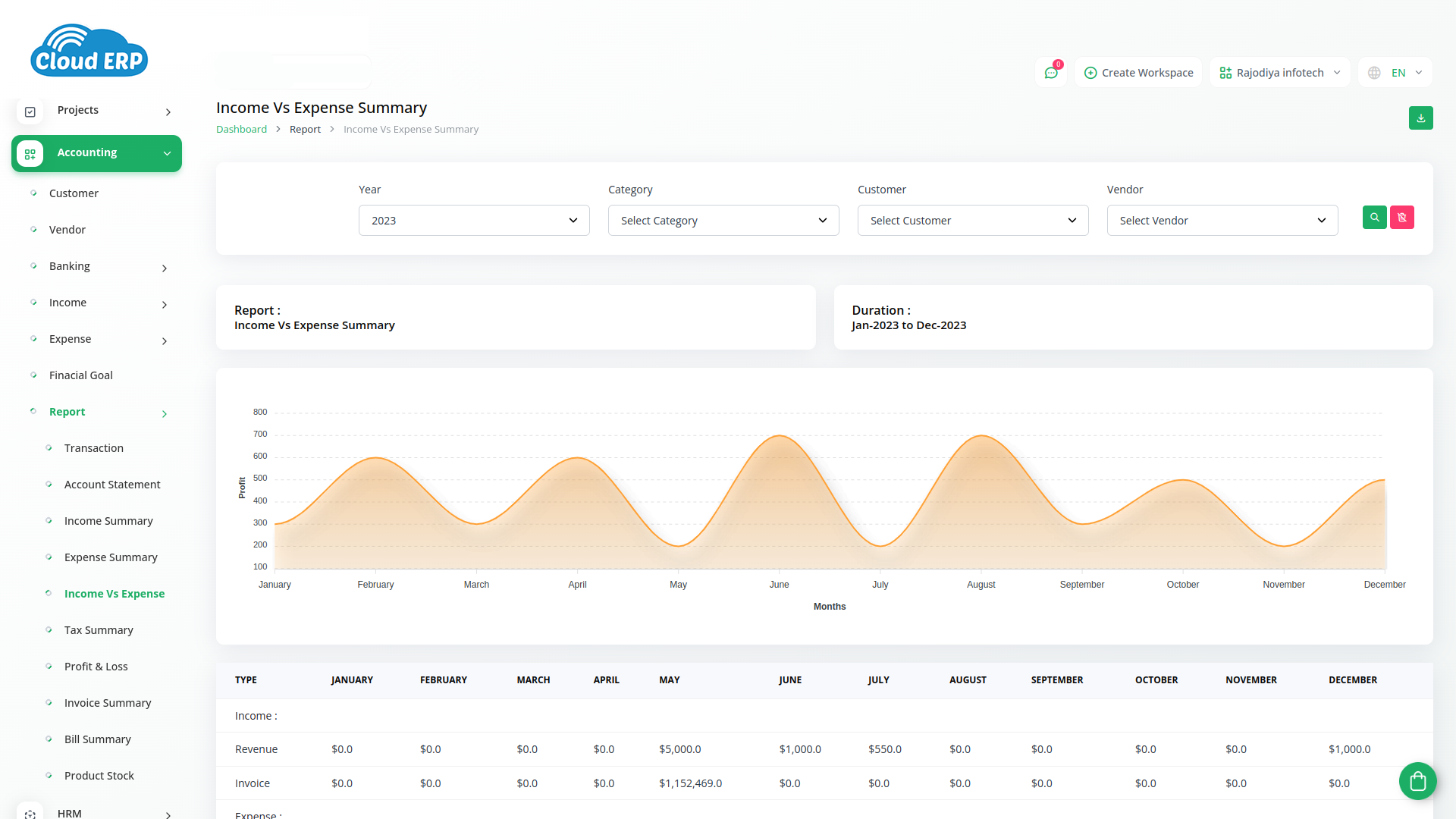The height and width of the screenshot is (819, 1456).
Task: Click the June peak on profit chart
Action: pyautogui.click(x=779, y=436)
